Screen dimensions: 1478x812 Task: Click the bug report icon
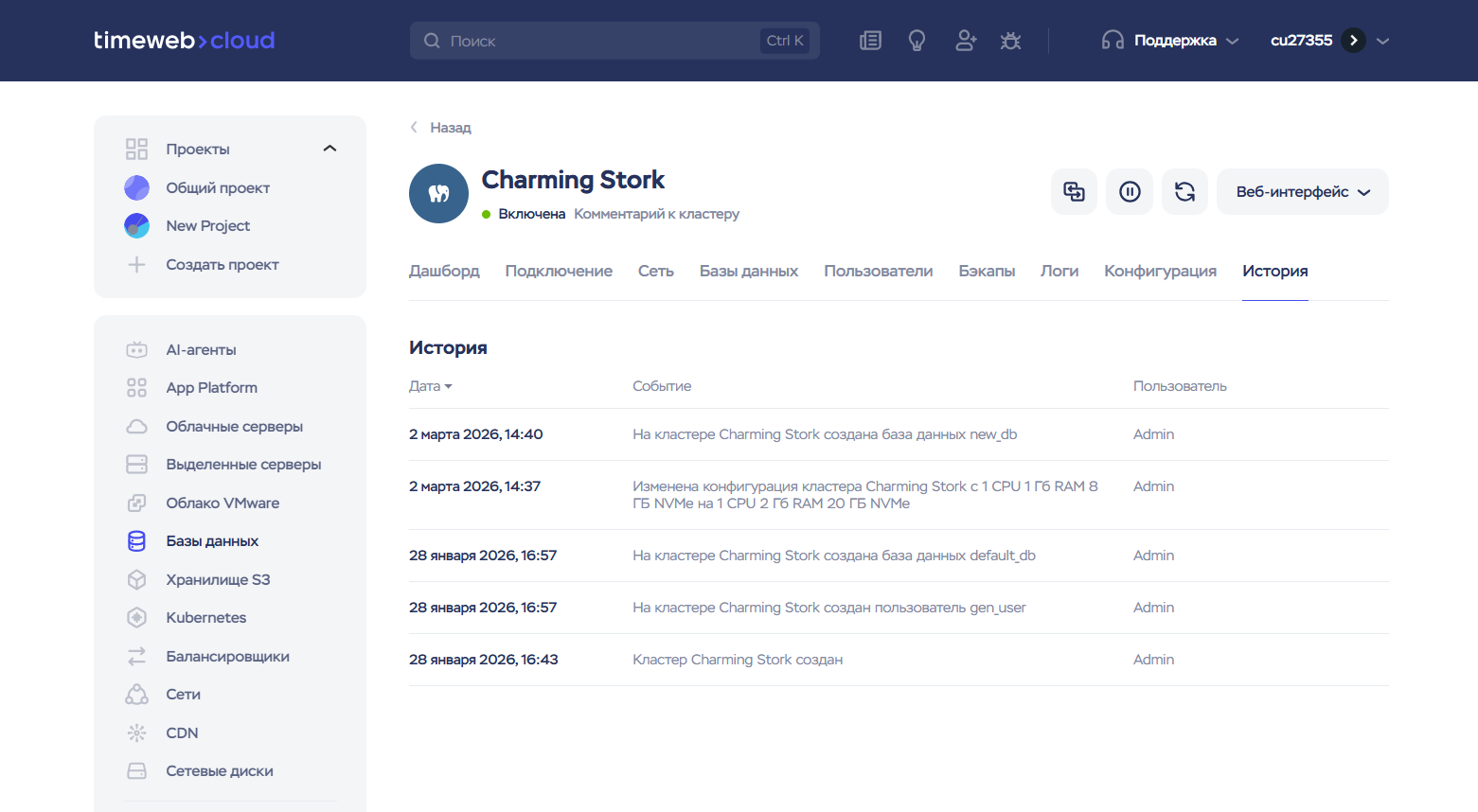pos(1010,41)
